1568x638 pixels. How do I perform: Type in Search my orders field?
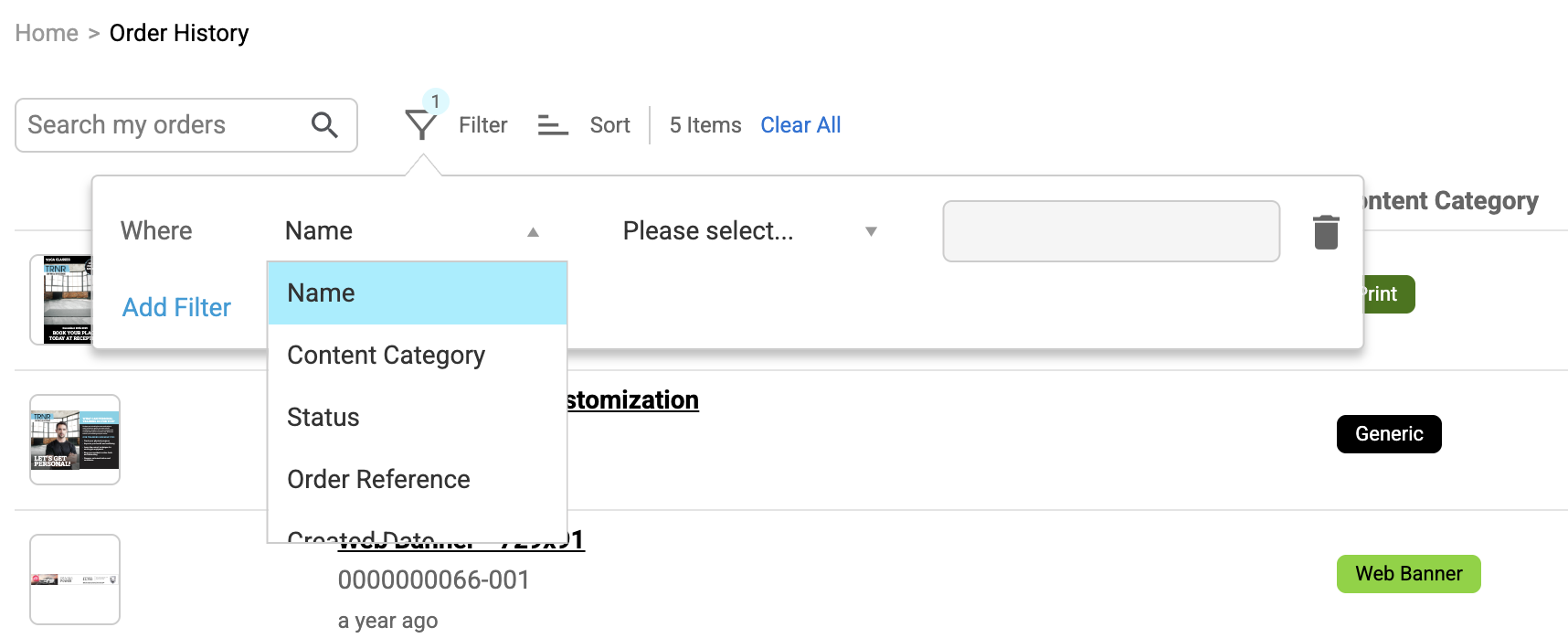pyautogui.click(x=164, y=125)
